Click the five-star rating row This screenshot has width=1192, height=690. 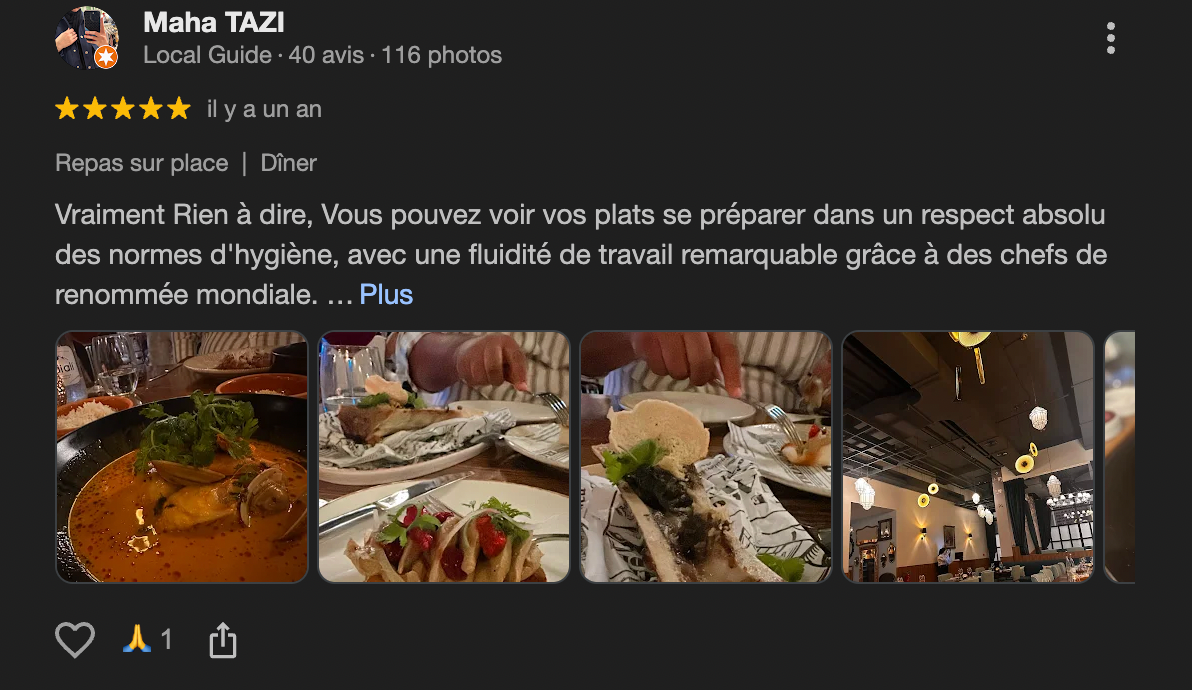(x=122, y=109)
